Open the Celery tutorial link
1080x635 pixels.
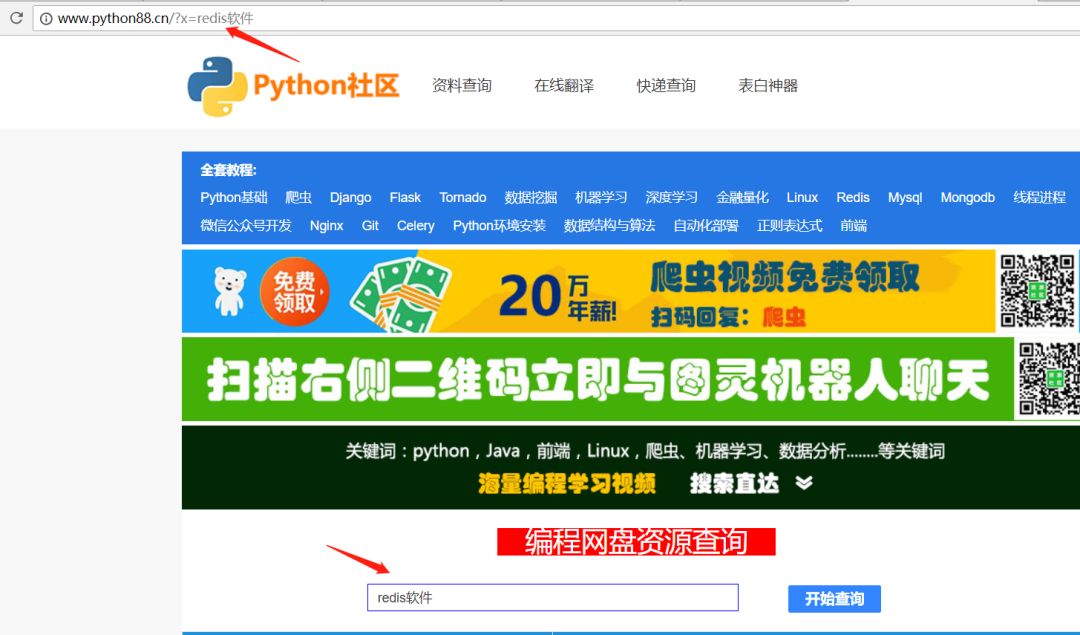pos(415,226)
